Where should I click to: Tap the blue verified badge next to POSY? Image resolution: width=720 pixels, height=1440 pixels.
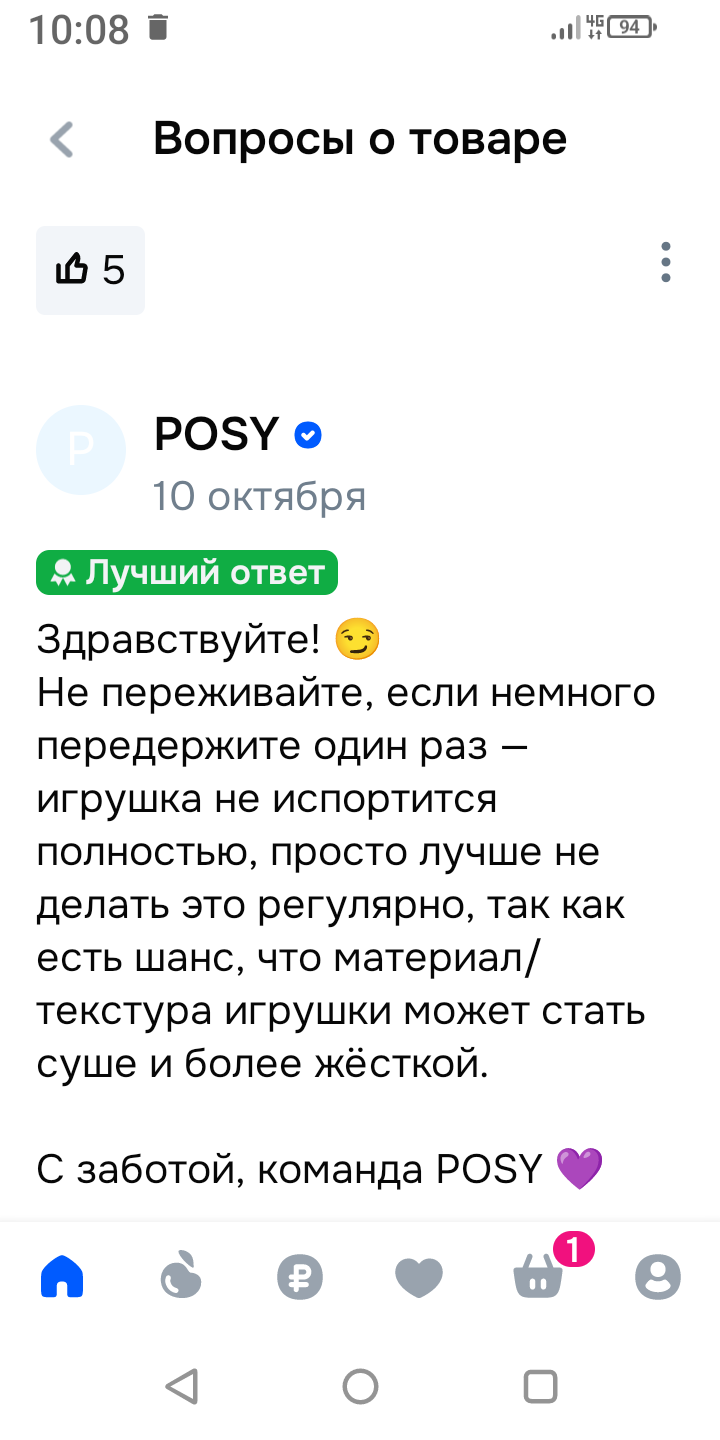pyautogui.click(x=308, y=436)
